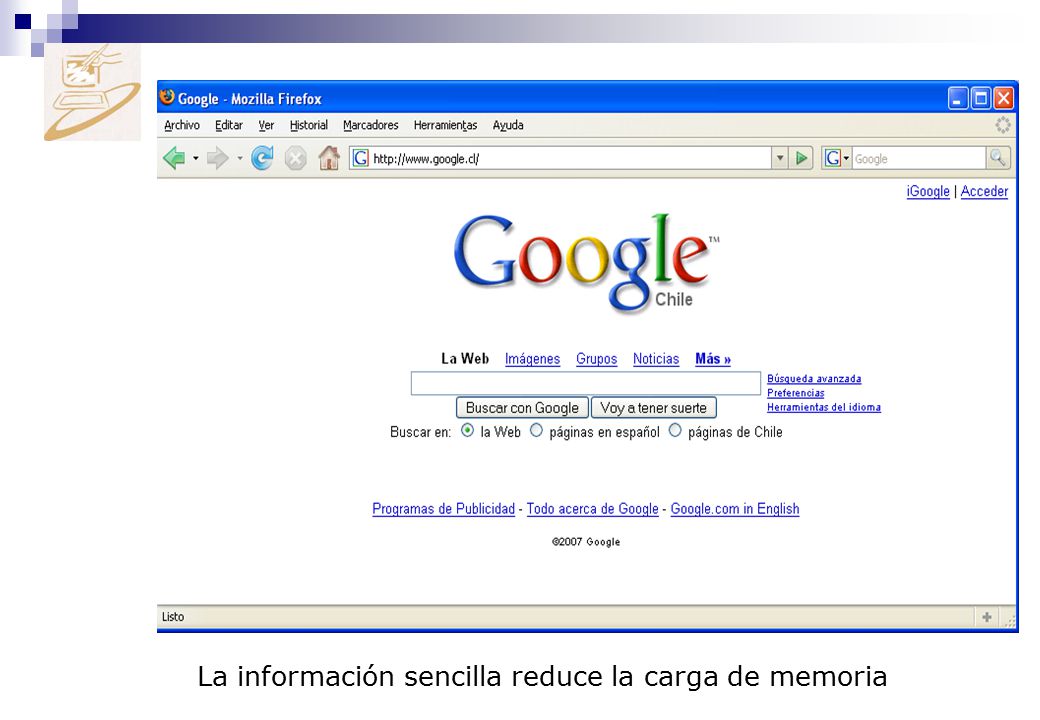Screen dimensions: 1040x720
Task: Click the Back navigation arrow
Action: 174,158
